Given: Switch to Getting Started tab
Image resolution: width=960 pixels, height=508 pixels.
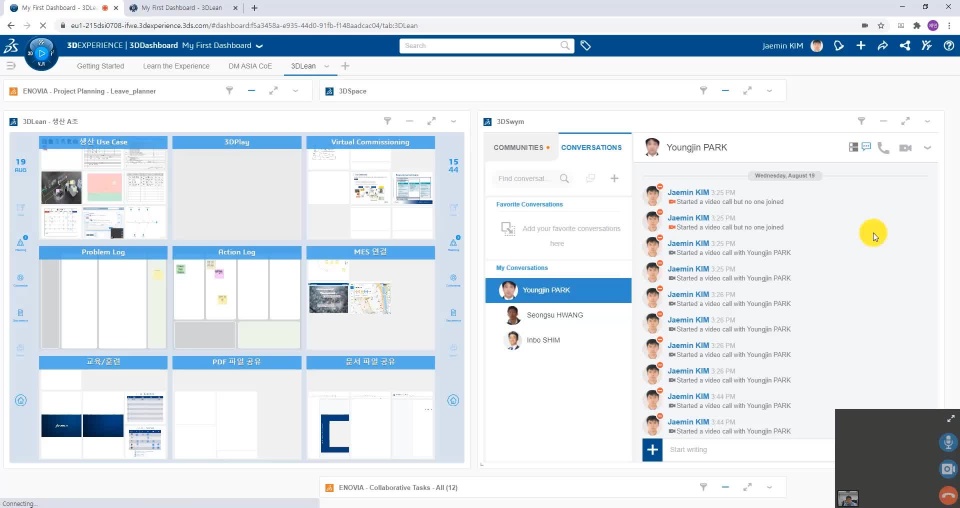Looking at the screenshot, I should [x=100, y=66].
